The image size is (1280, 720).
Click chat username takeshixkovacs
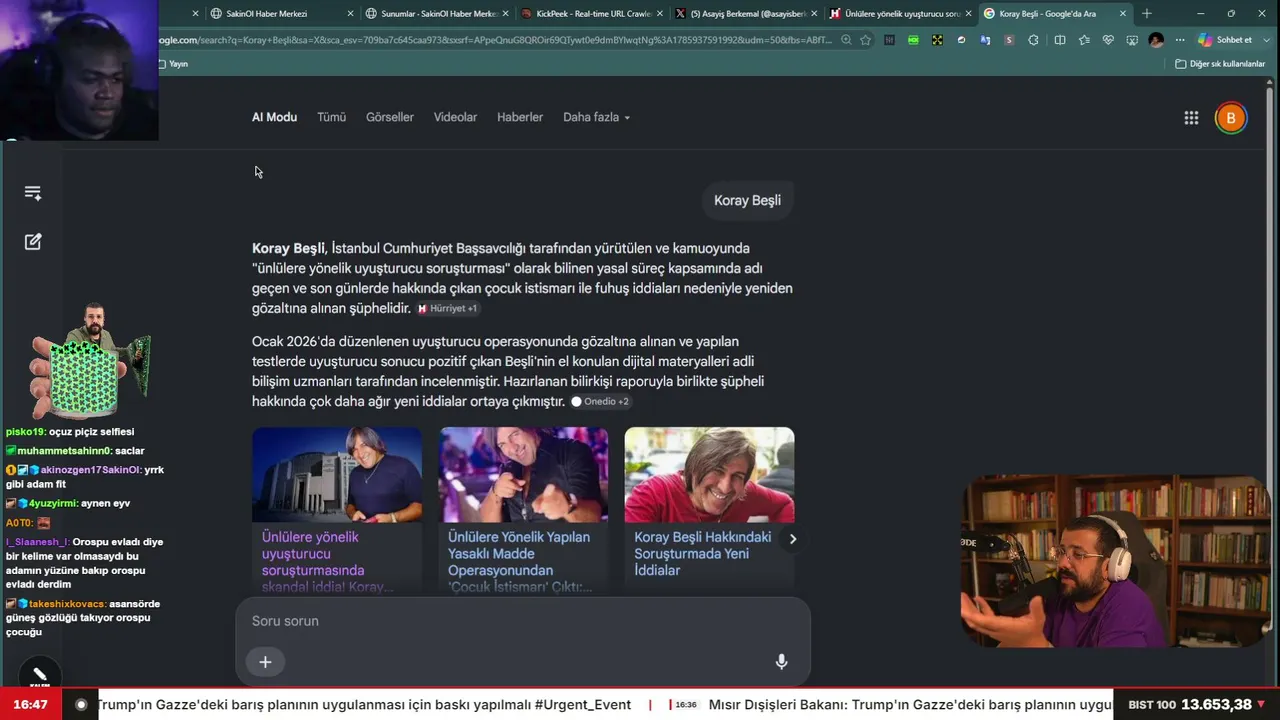(67, 604)
